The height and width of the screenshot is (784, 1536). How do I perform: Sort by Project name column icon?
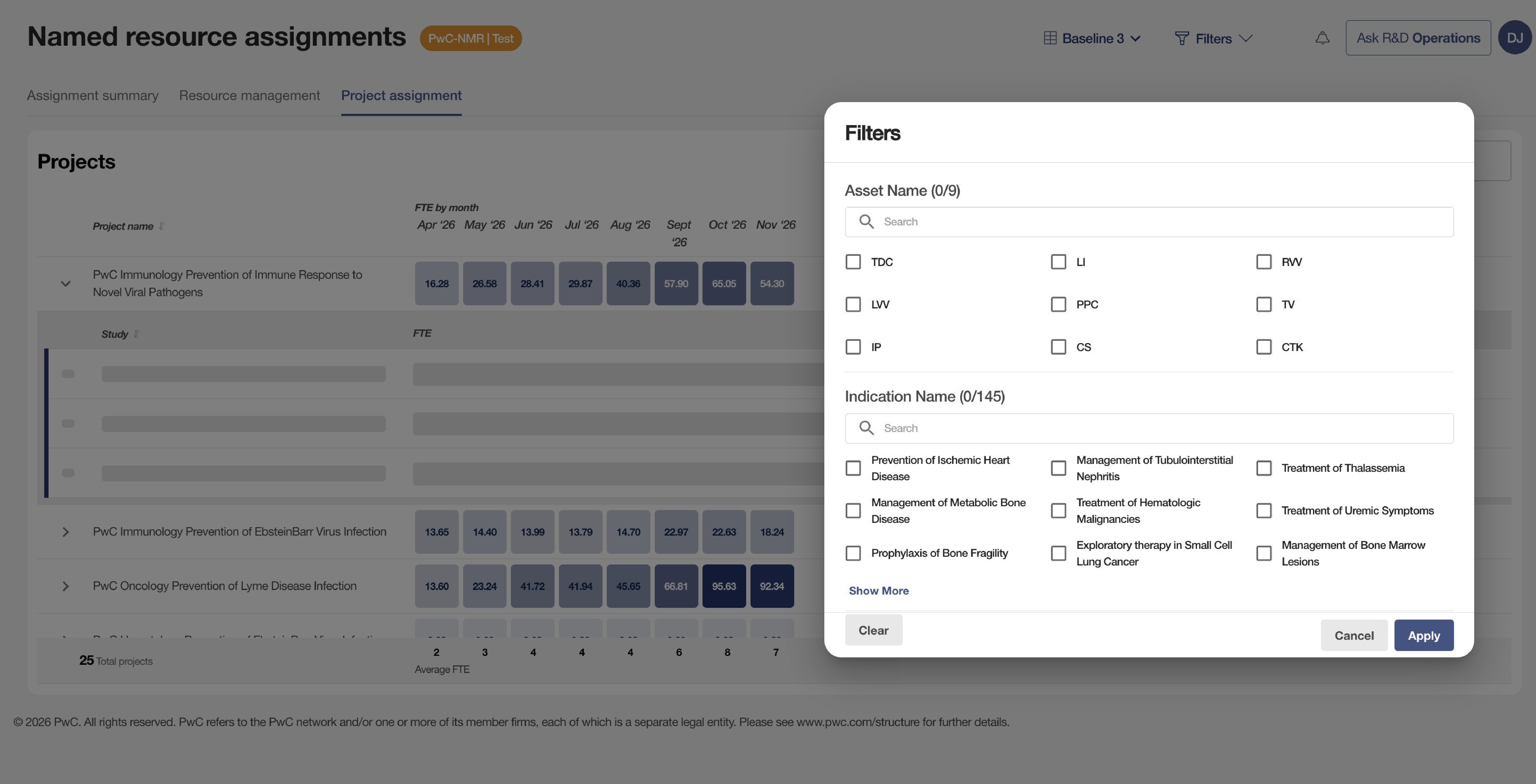[x=162, y=226]
